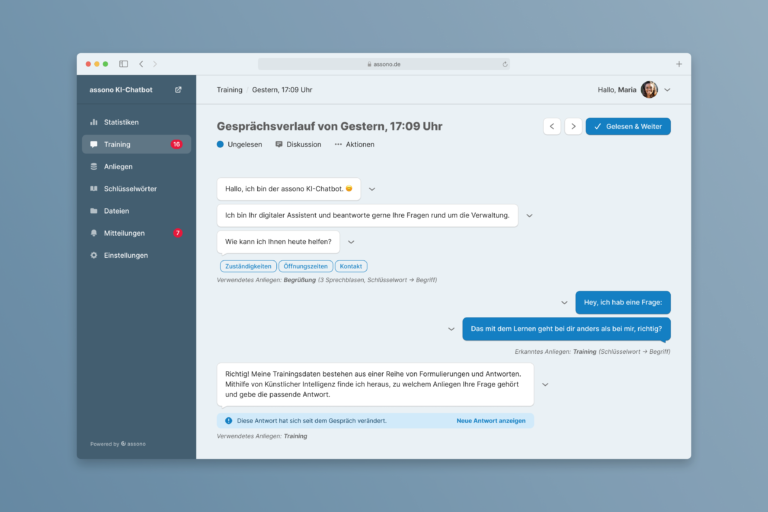Click the Diskussion label

point(304,144)
